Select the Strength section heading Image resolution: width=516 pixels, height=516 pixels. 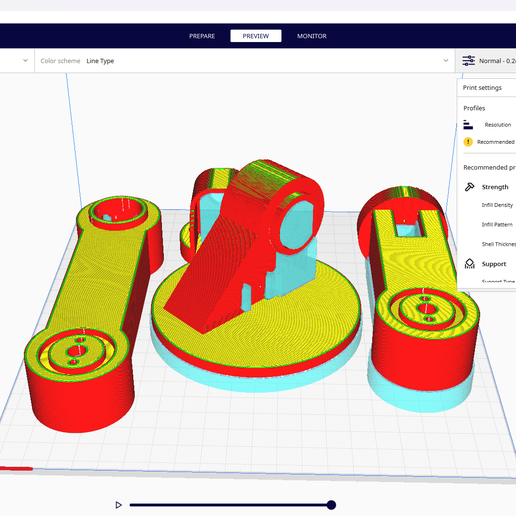coord(495,187)
